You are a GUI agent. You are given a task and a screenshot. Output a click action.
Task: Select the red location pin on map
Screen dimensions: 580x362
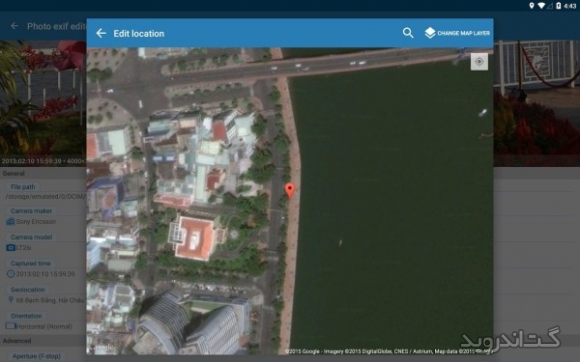[290, 190]
